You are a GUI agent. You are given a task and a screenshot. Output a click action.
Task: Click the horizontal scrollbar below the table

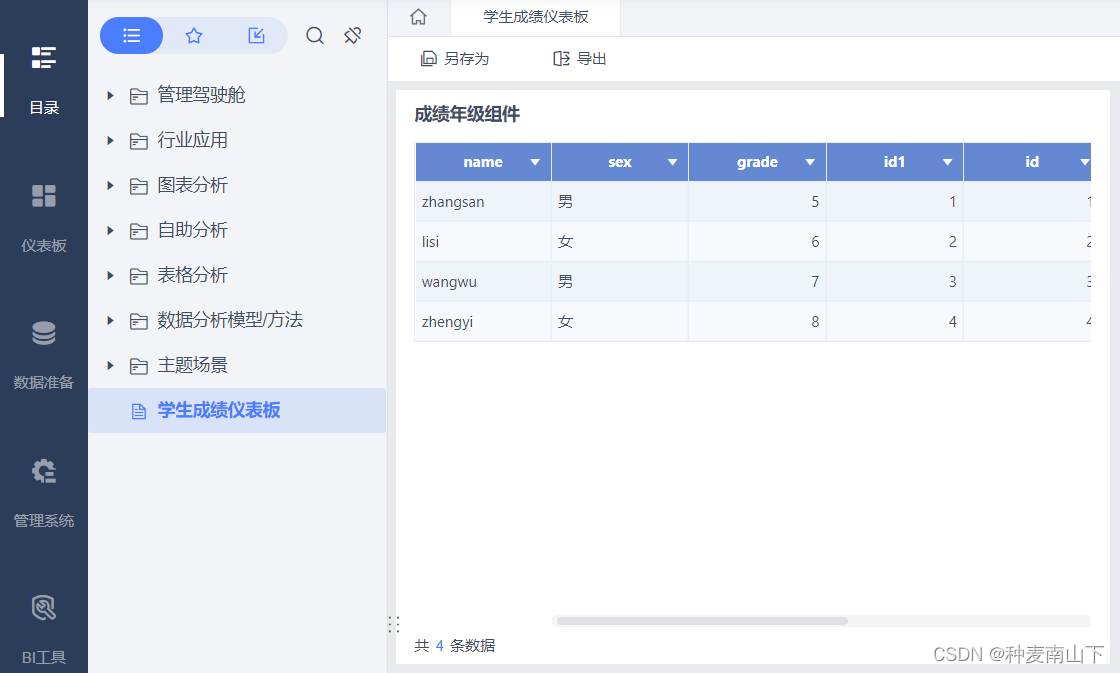(x=700, y=620)
